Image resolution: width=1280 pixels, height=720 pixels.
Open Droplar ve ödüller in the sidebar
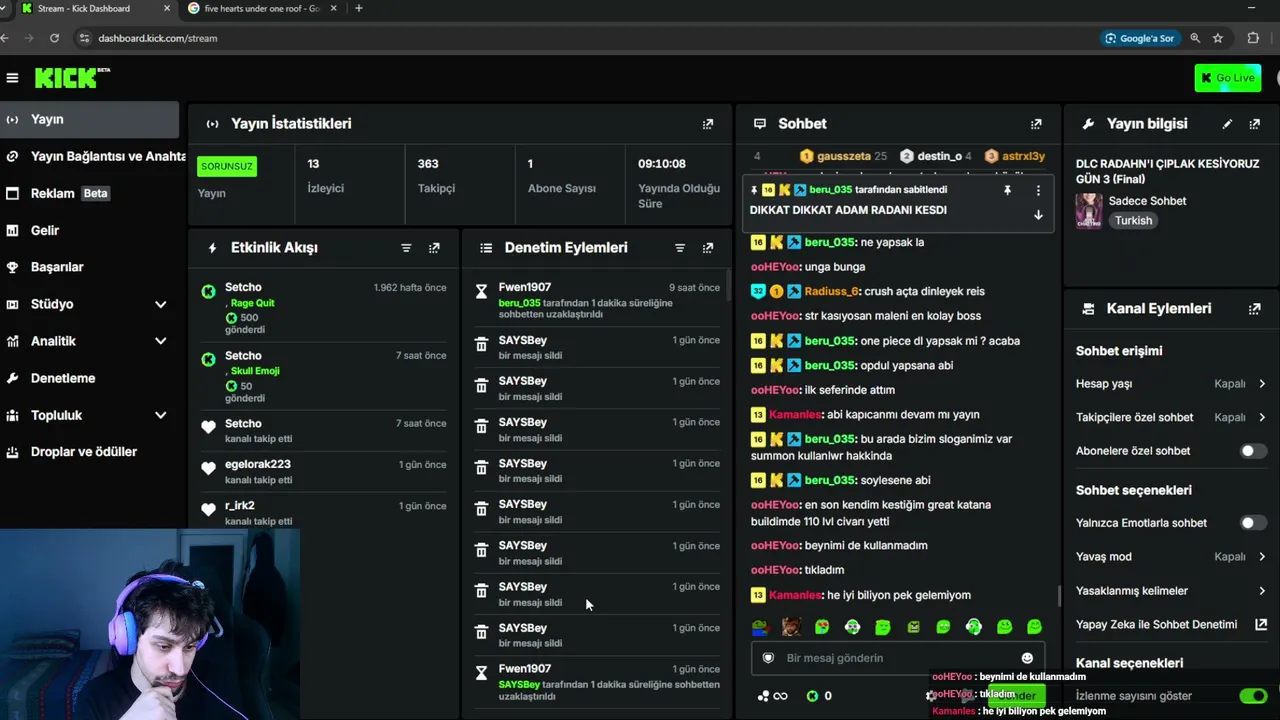coord(90,452)
